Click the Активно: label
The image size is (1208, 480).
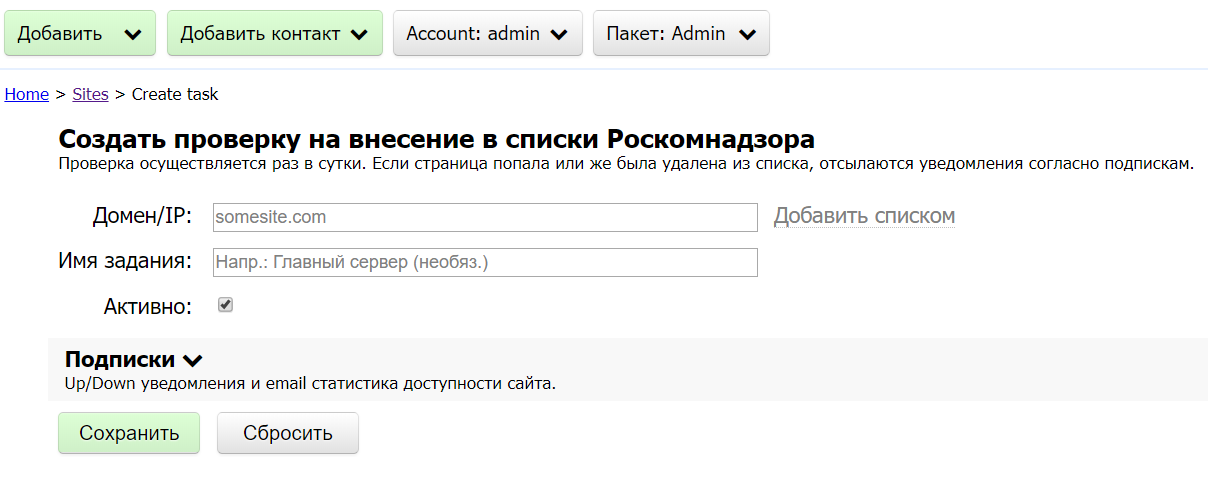(x=148, y=307)
